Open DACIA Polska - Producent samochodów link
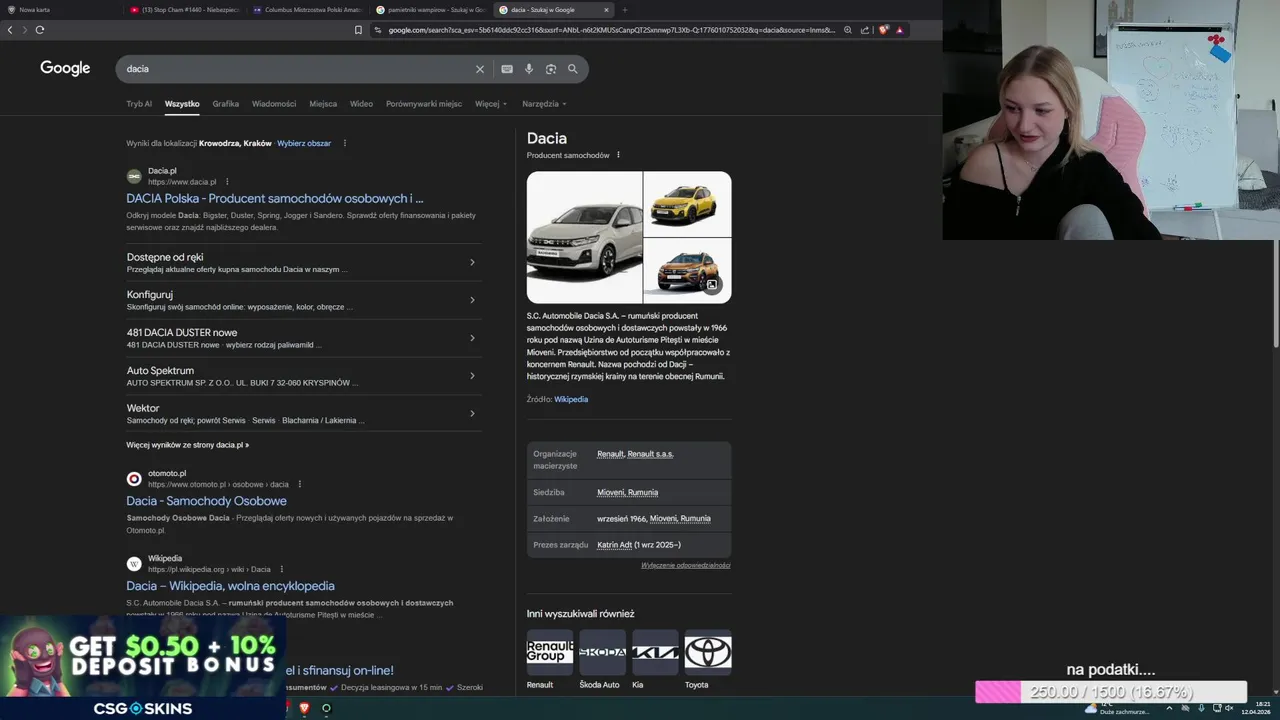This screenshot has width=1280, height=720. click(274, 198)
